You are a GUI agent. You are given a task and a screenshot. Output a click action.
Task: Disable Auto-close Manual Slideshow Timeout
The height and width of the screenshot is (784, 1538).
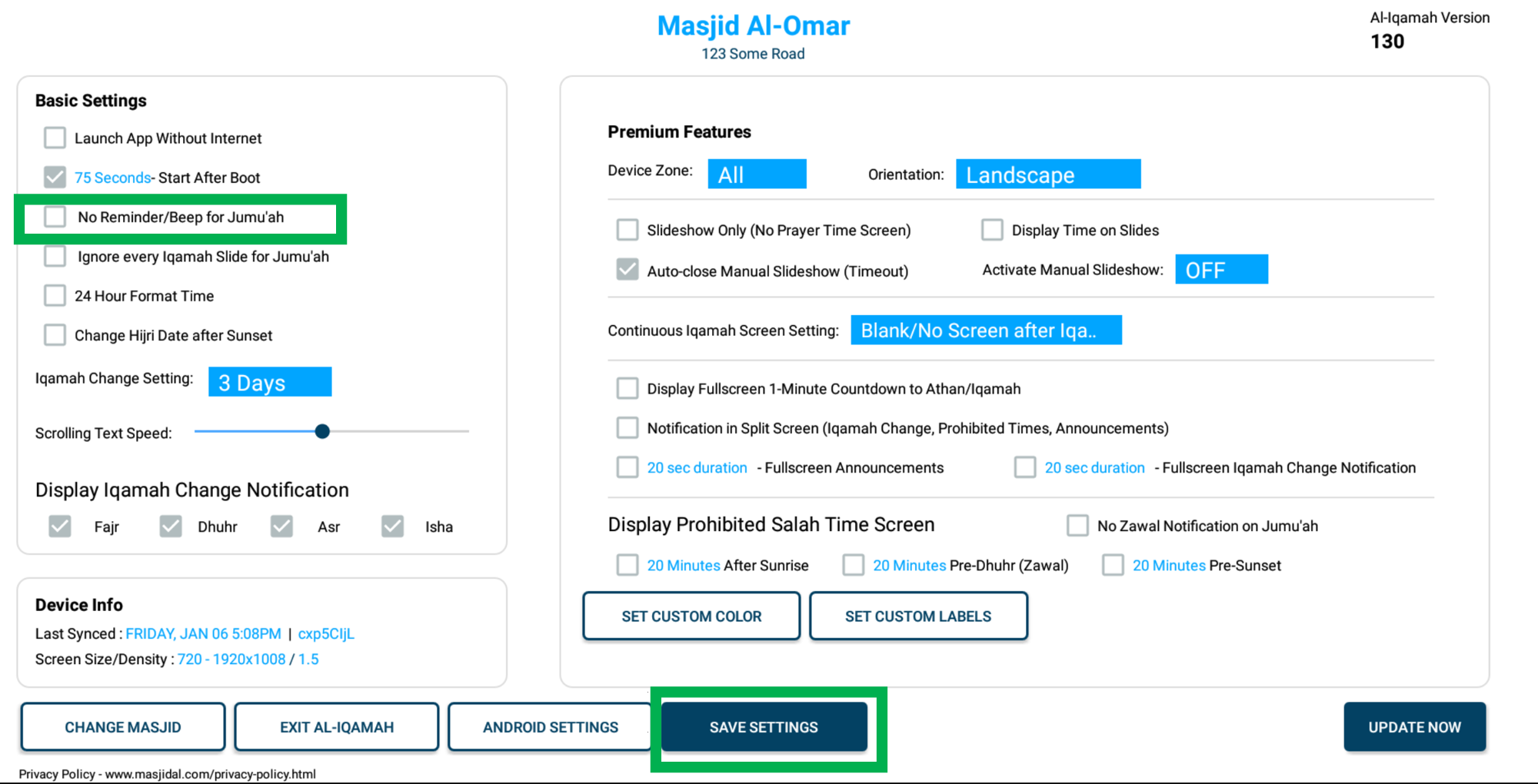(628, 270)
